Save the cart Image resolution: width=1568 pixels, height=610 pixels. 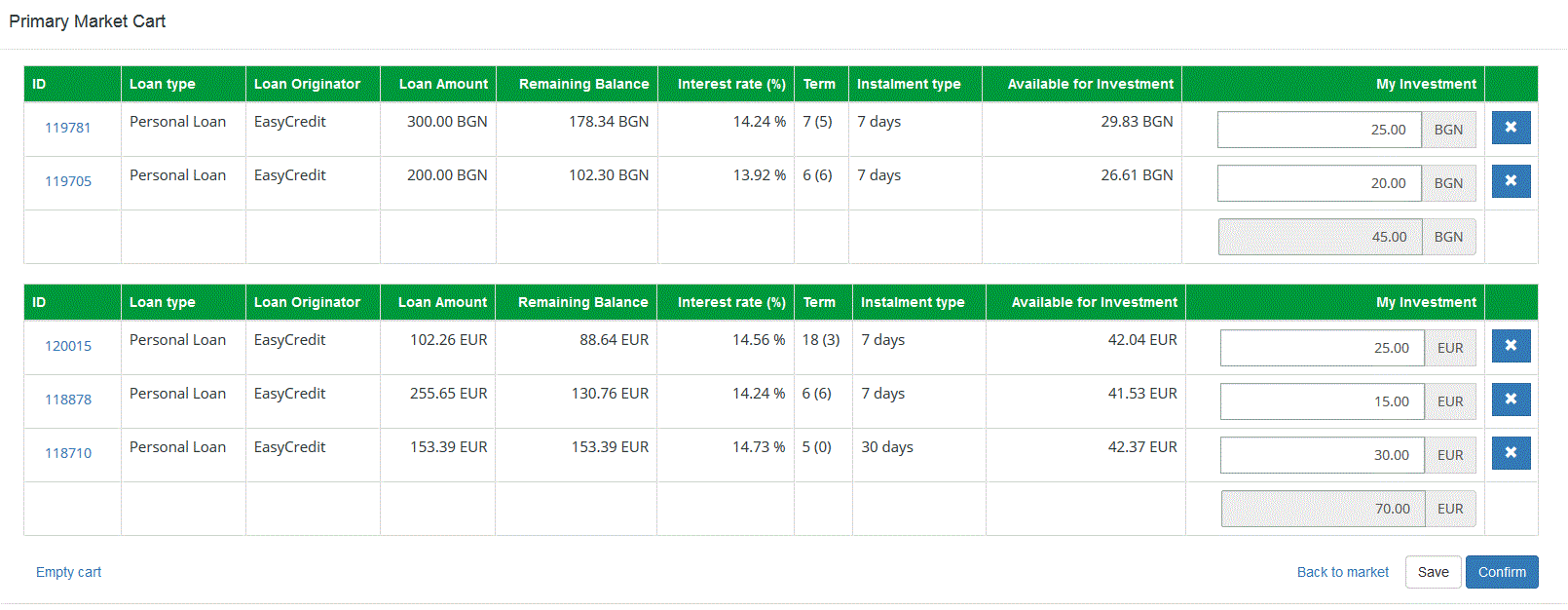[x=1433, y=572]
